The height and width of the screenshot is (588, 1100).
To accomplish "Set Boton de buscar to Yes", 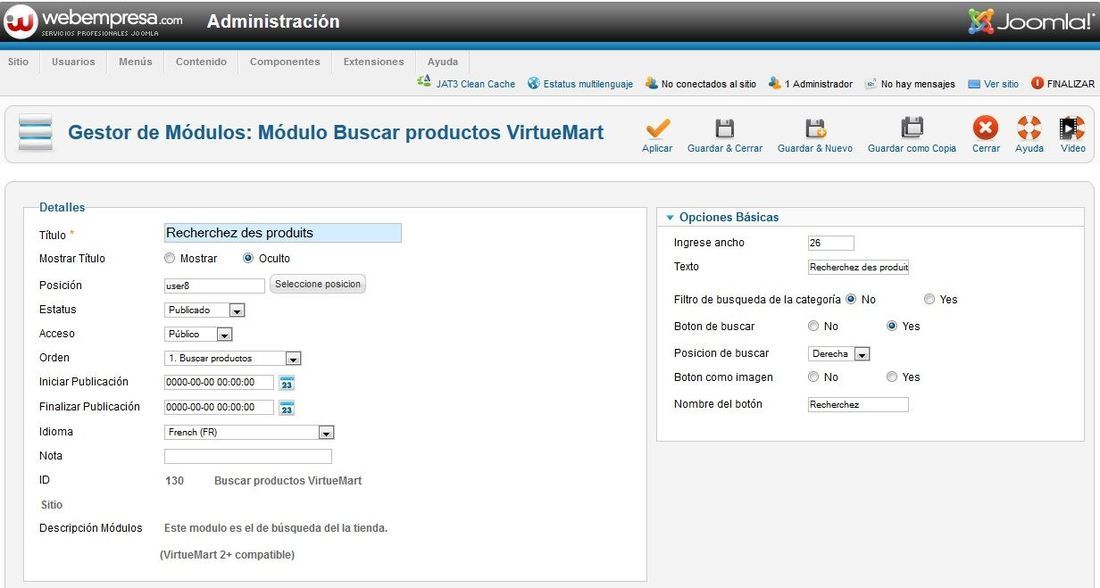I will tap(892, 326).
